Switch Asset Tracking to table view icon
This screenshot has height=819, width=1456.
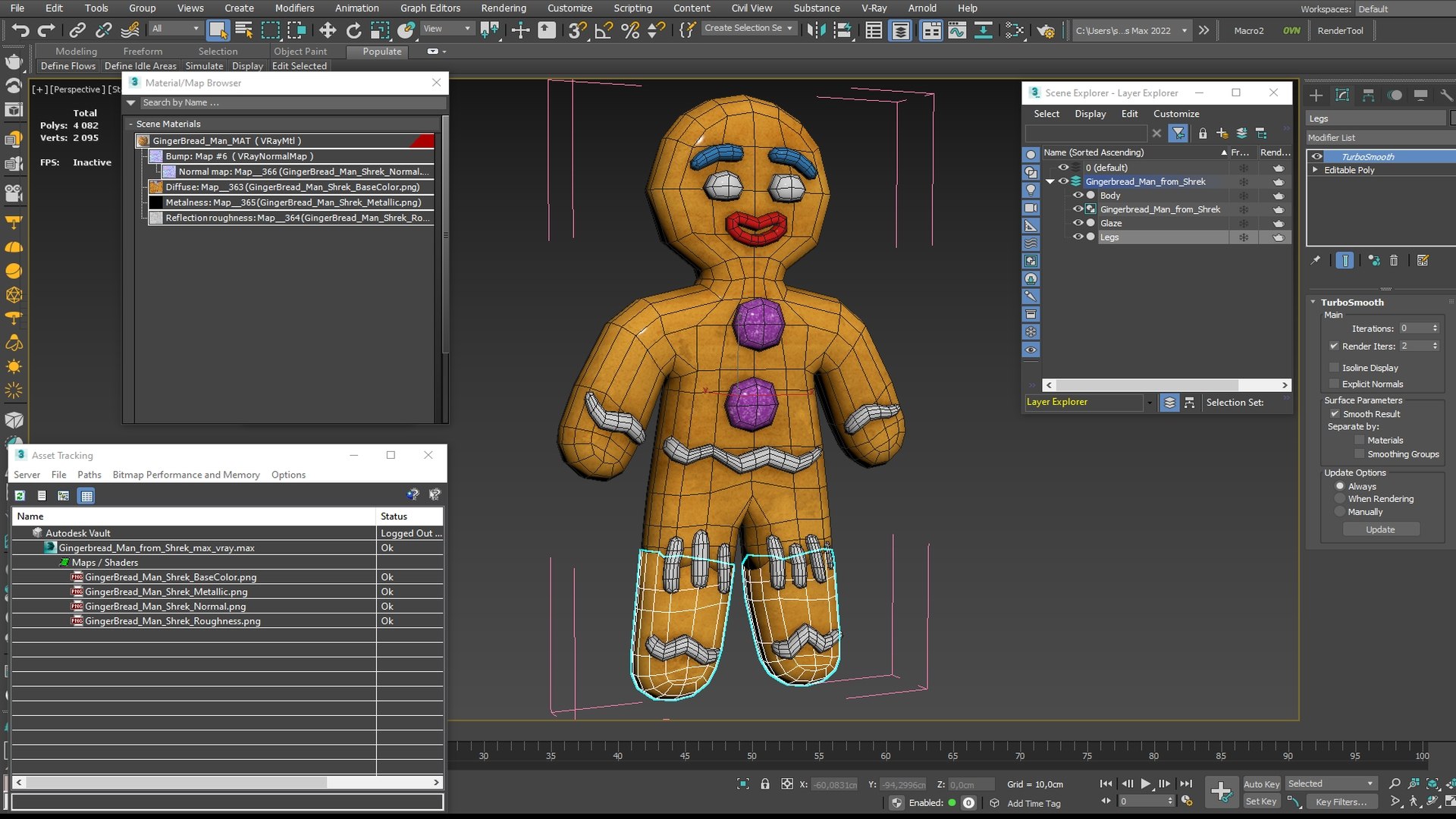pyautogui.click(x=86, y=496)
